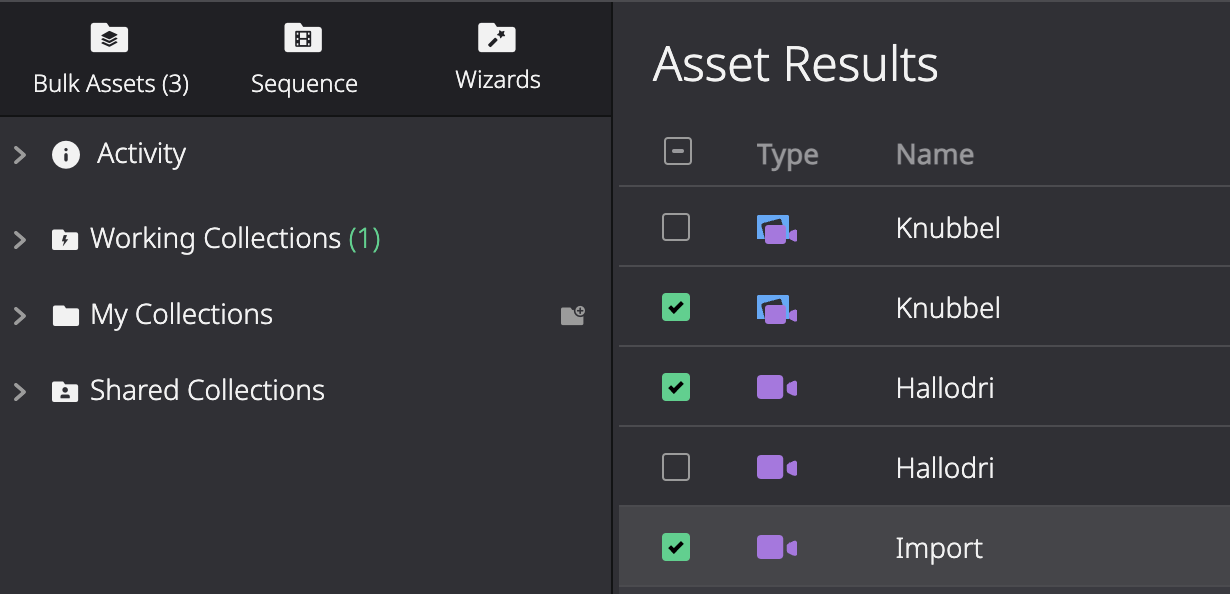The height and width of the screenshot is (594, 1230).
Task: Switch to Bulk Assets (3) tab label
Action: (x=111, y=83)
